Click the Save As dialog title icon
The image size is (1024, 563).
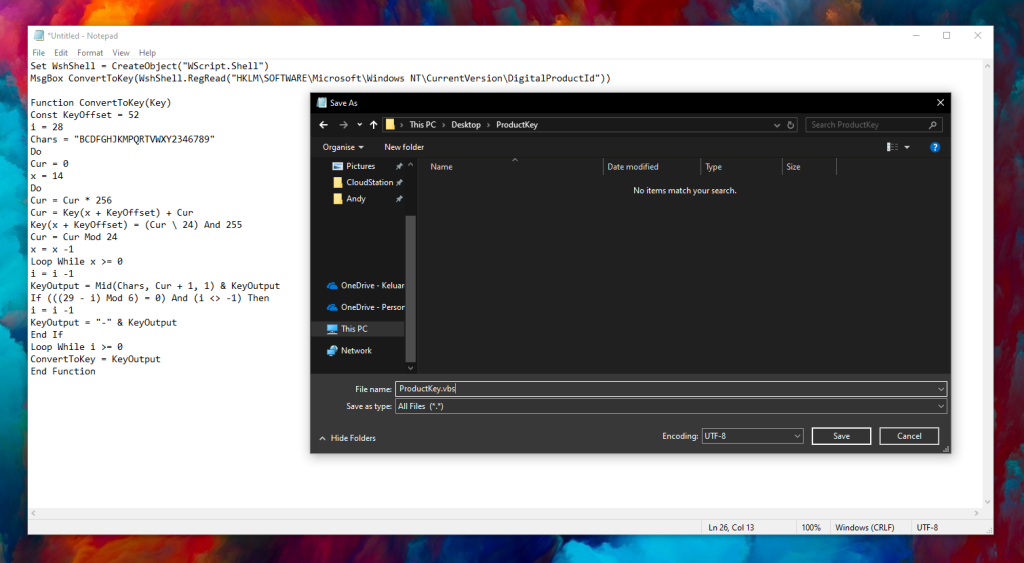(x=321, y=103)
